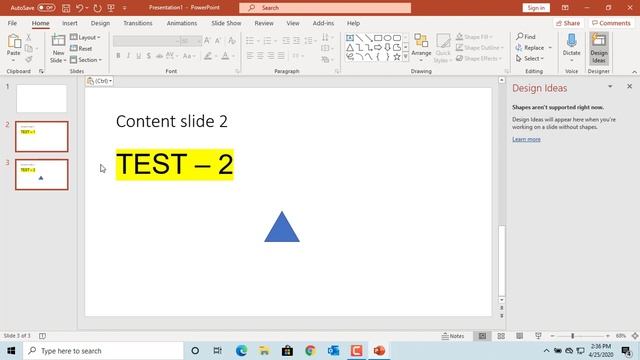The height and width of the screenshot is (360, 640).
Task: Click the Search box in title bar
Action: point(325,8)
